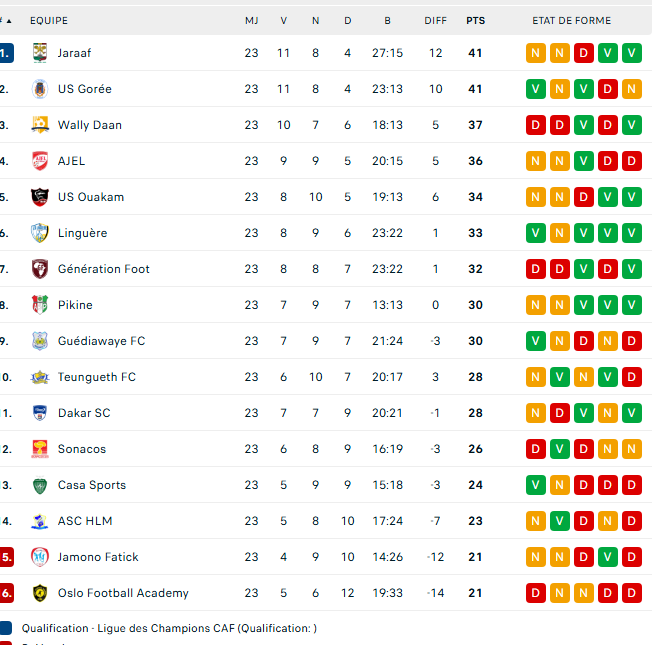Click the Dakar SC team crest
This screenshot has height=645, width=658.
point(39,413)
